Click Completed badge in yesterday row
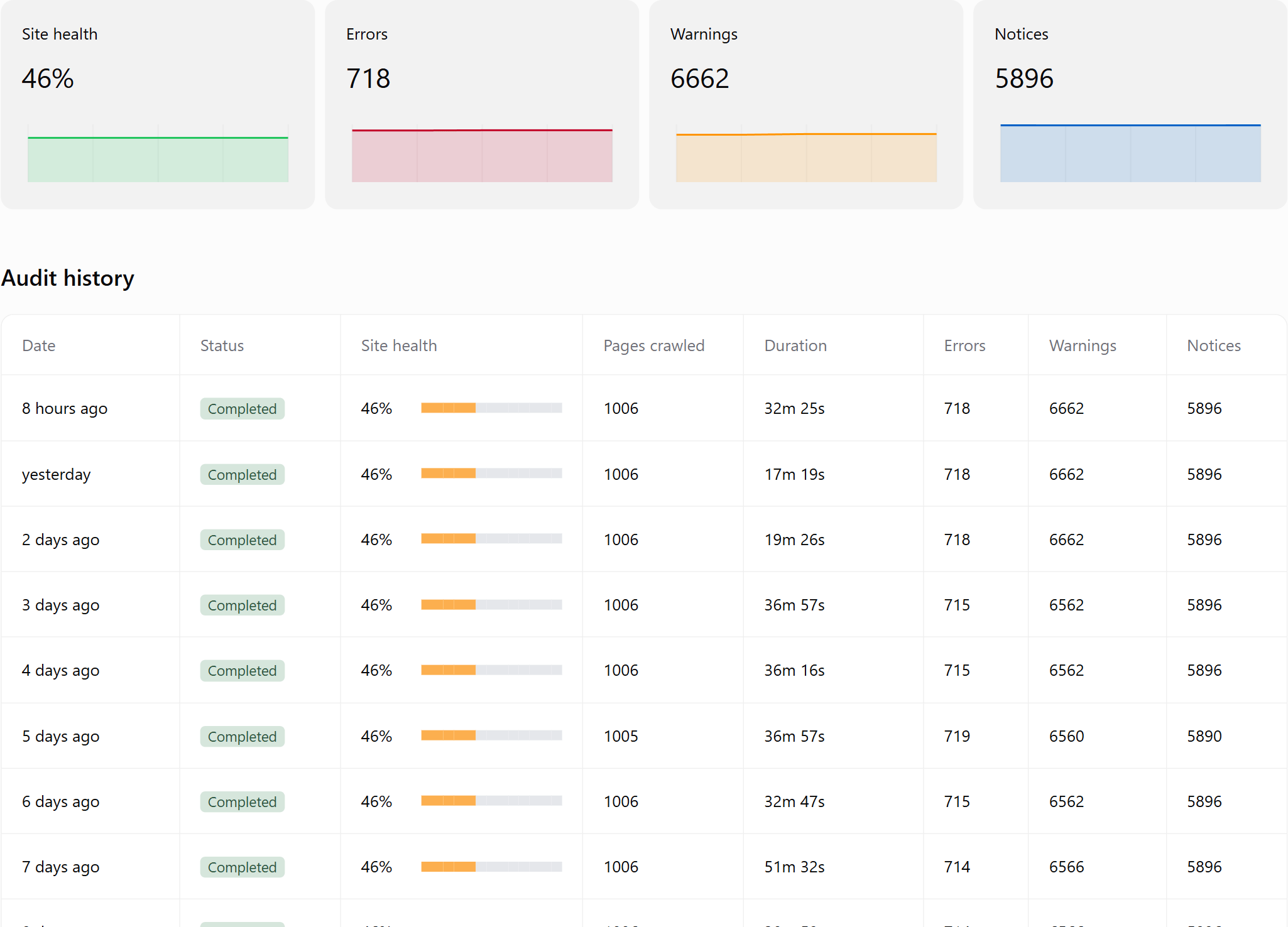The width and height of the screenshot is (1288, 927). pyautogui.click(x=243, y=475)
